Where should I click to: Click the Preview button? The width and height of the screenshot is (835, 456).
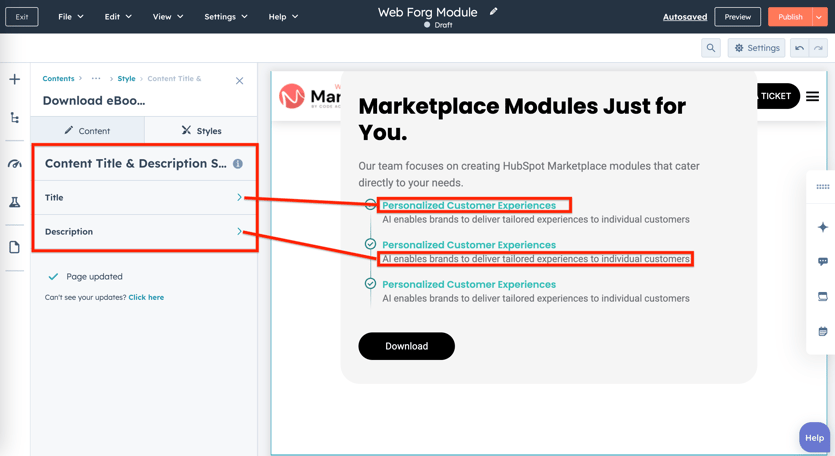coord(737,17)
